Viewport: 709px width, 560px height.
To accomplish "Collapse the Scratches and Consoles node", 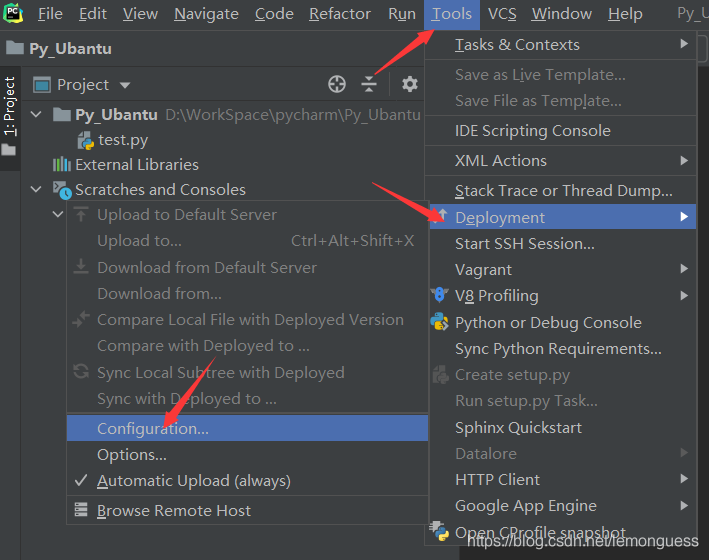I will click(x=37, y=190).
